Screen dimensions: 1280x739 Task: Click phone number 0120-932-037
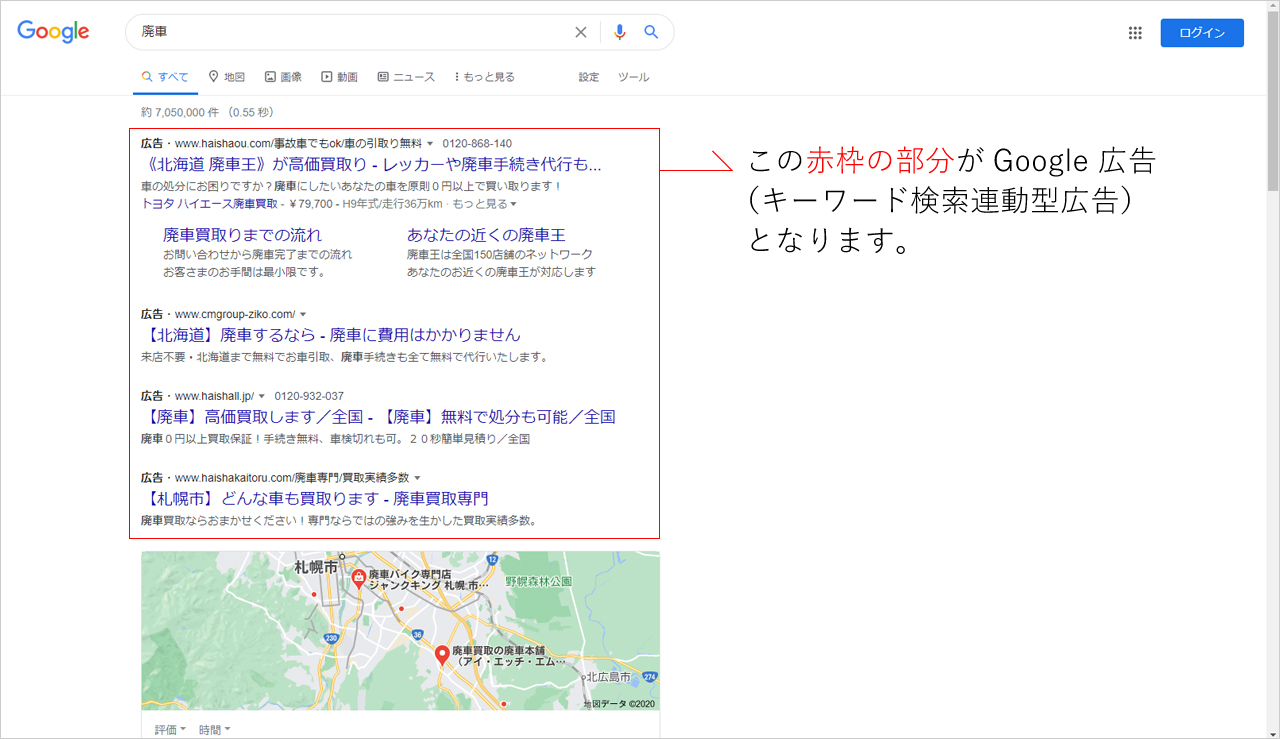click(309, 396)
